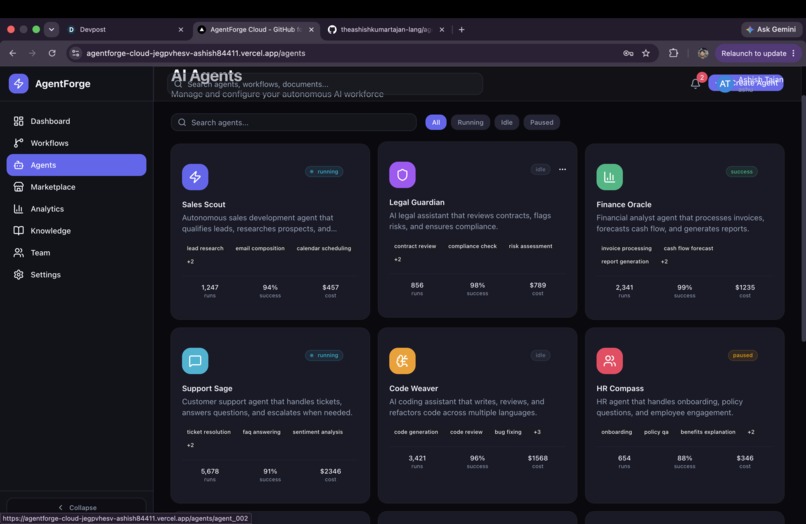Open a new browser tab with plus

(x=462, y=29)
